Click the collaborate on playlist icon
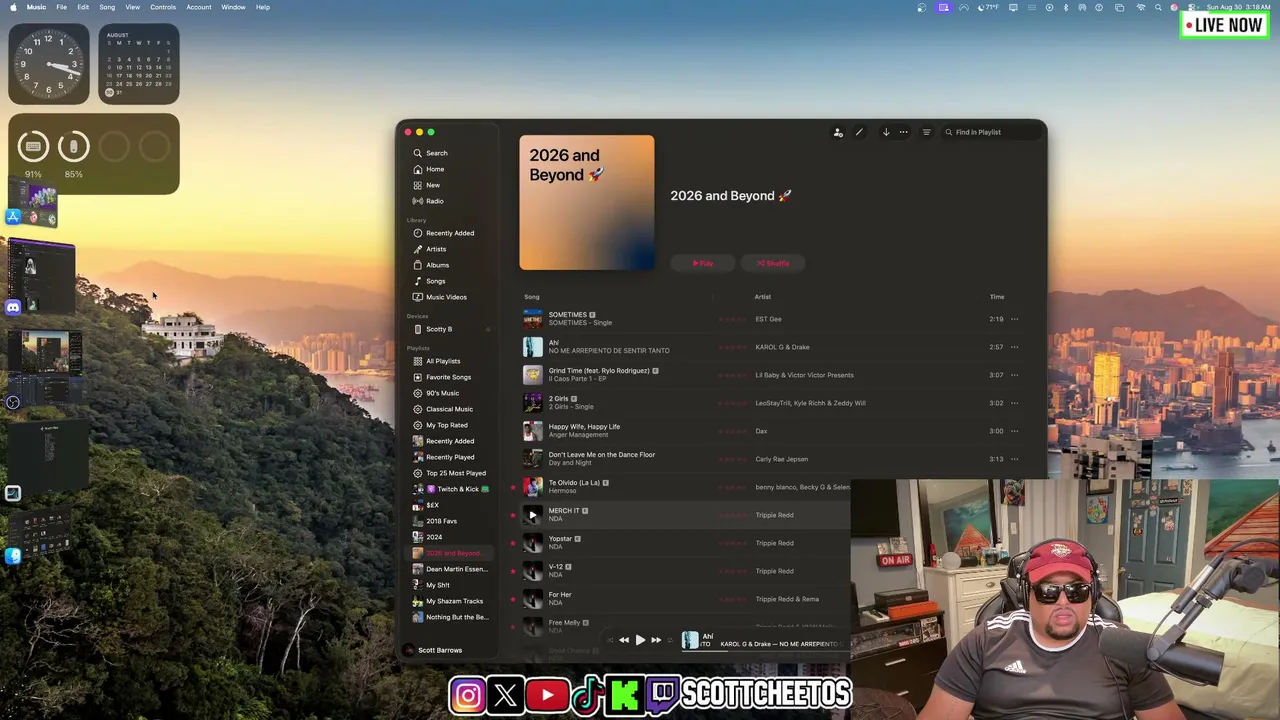Image resolution: width=1280 pixels, height=720 pixels. [x=838, y=132]
